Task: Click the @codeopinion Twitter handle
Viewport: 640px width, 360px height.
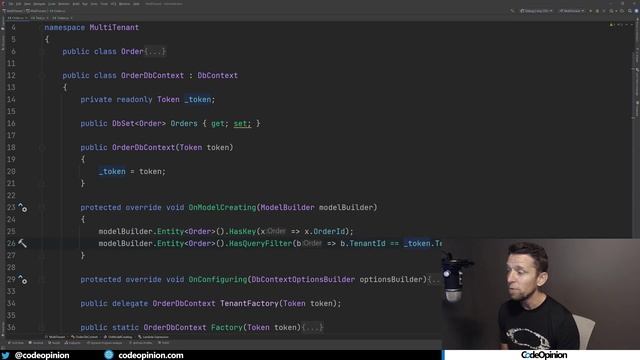Action: 42,355
